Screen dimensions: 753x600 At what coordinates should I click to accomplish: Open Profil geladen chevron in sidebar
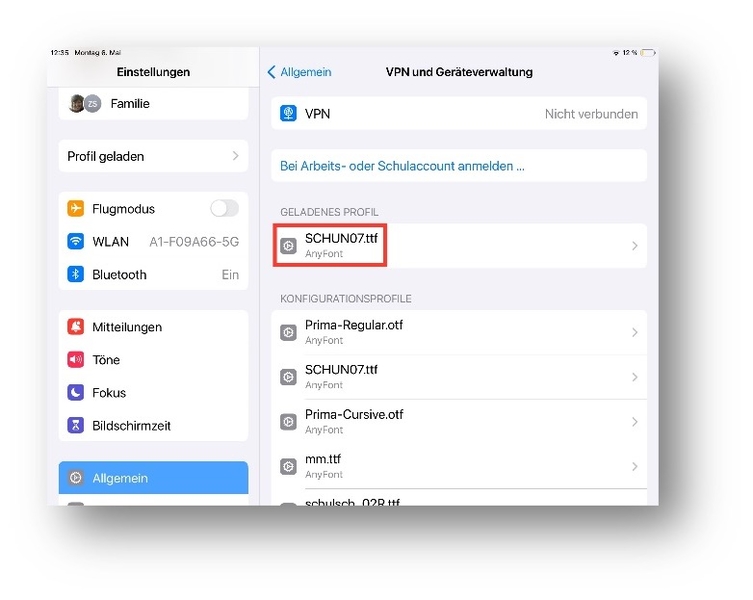click(235, 156)
